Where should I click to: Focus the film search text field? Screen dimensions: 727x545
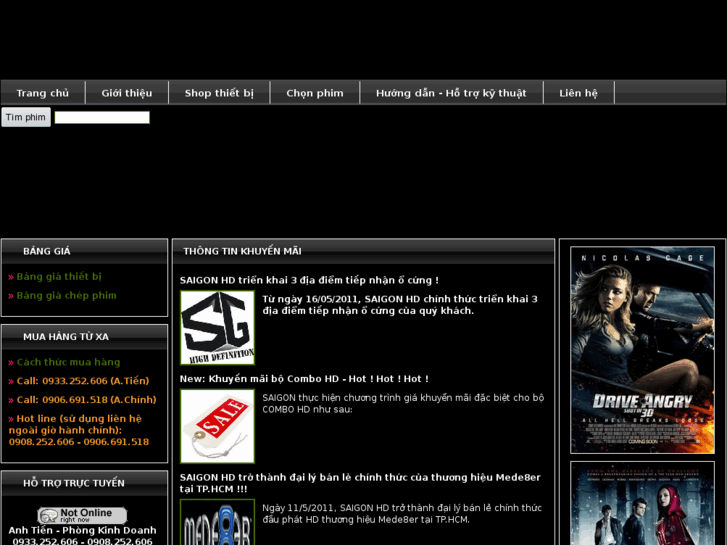click(102, 117)
